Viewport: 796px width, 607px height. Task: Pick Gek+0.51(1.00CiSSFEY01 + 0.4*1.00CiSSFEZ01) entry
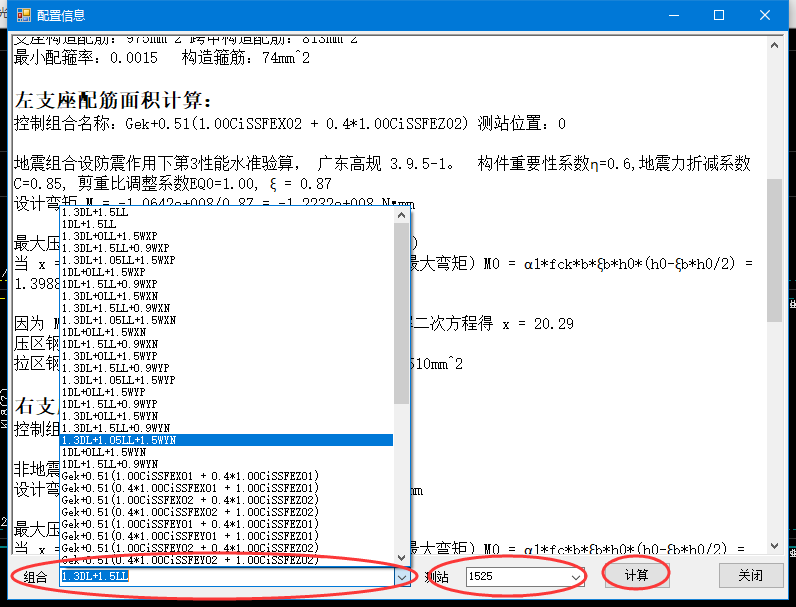click(x=180, y=524)
